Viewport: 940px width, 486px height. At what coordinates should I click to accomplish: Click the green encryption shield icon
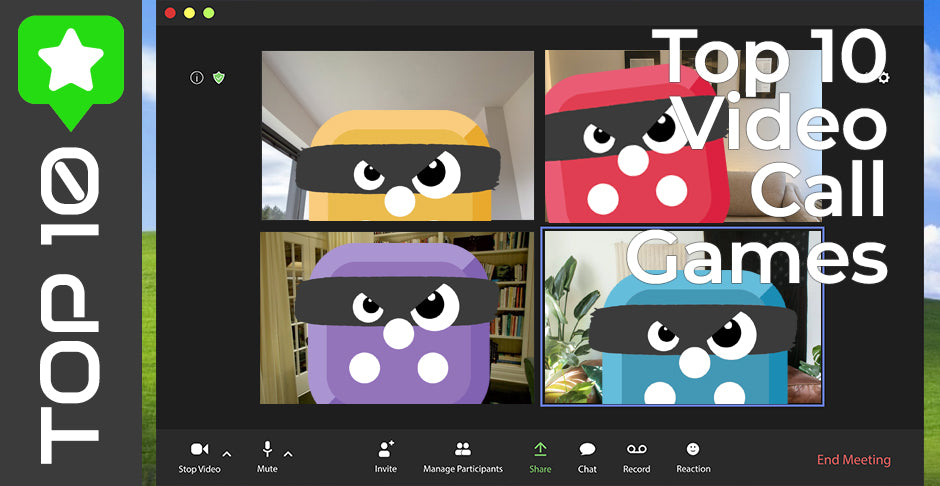219,77
